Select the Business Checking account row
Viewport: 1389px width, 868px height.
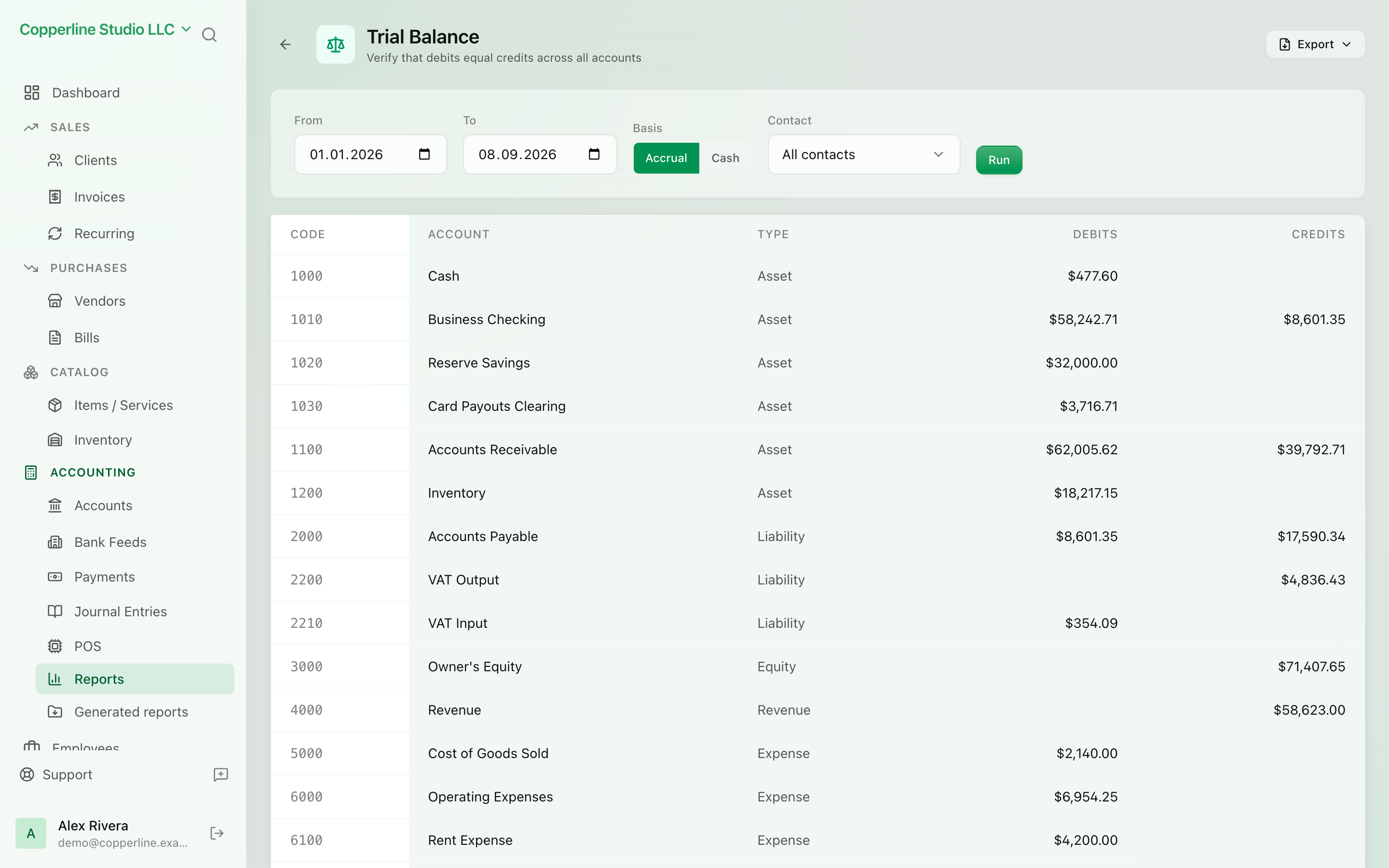pos(817,319)
